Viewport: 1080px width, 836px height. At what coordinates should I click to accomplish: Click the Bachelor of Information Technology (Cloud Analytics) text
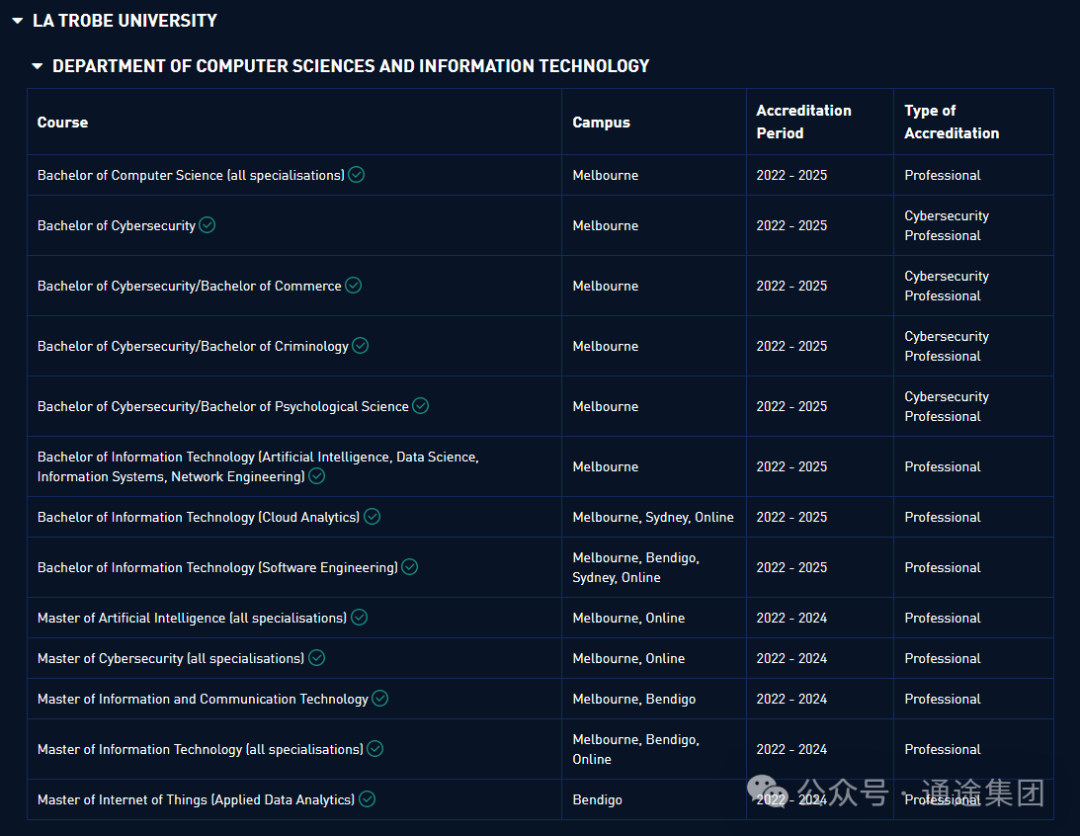[x=198, y=517]
